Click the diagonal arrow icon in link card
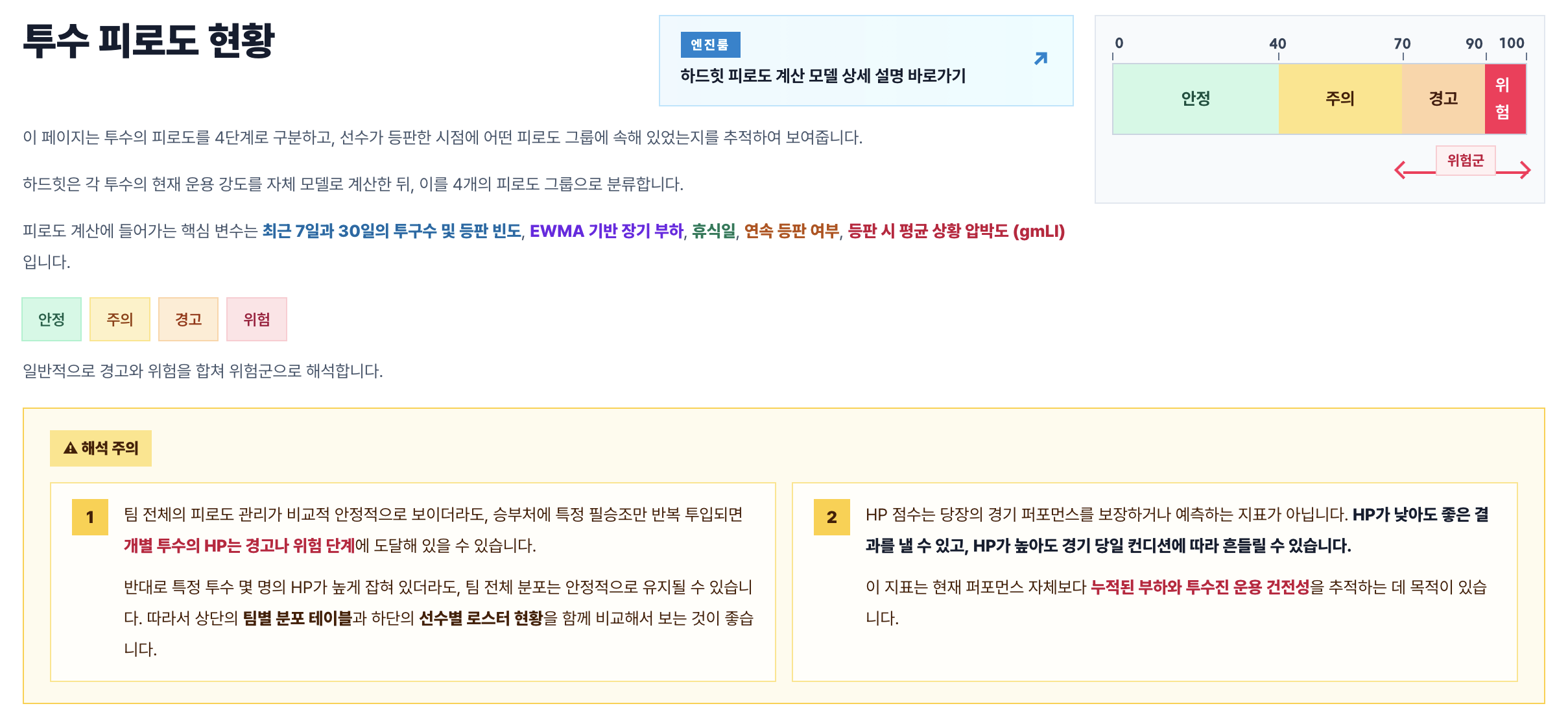The width and height of the screenshot is (1568, 719). pyautogui.click(x=1041, y=59)
